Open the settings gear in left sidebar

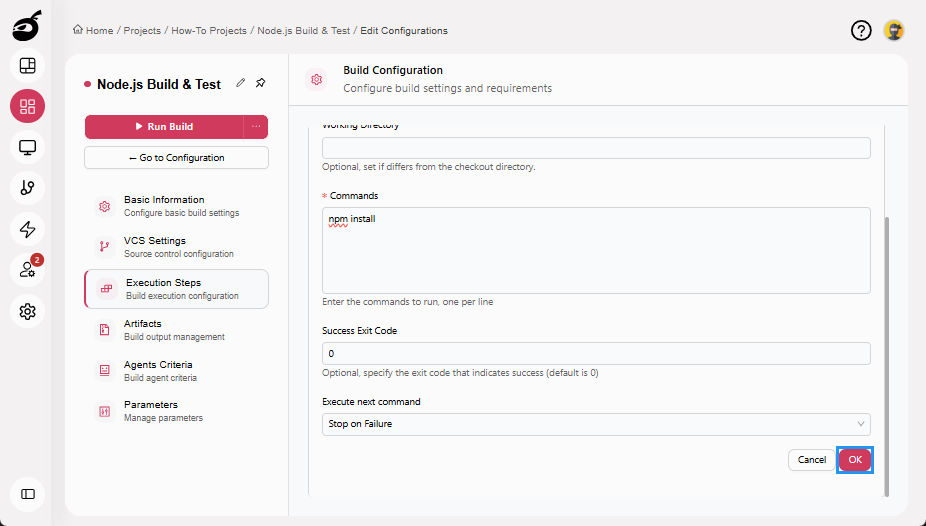point(27,311)
